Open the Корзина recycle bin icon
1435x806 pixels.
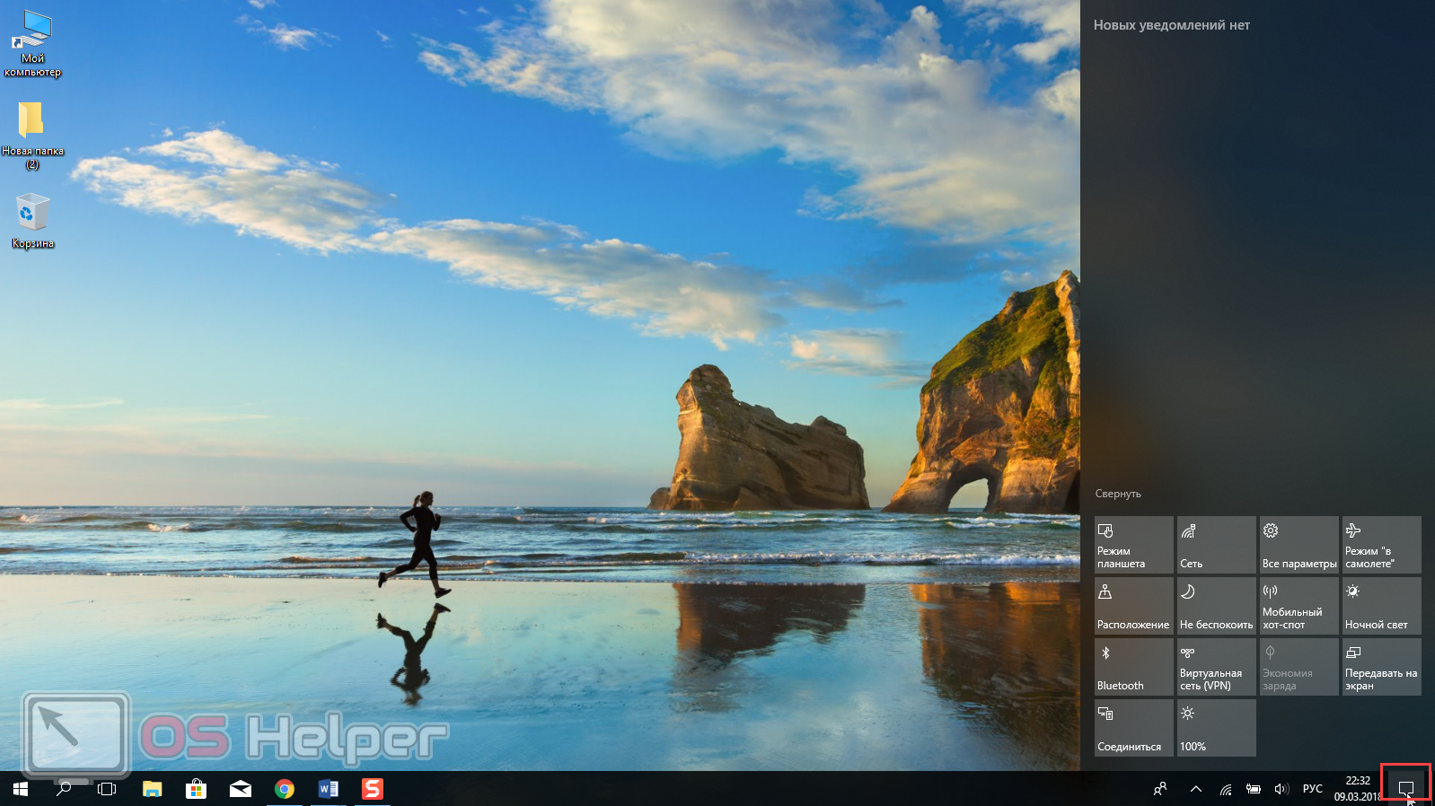[33, 221]
